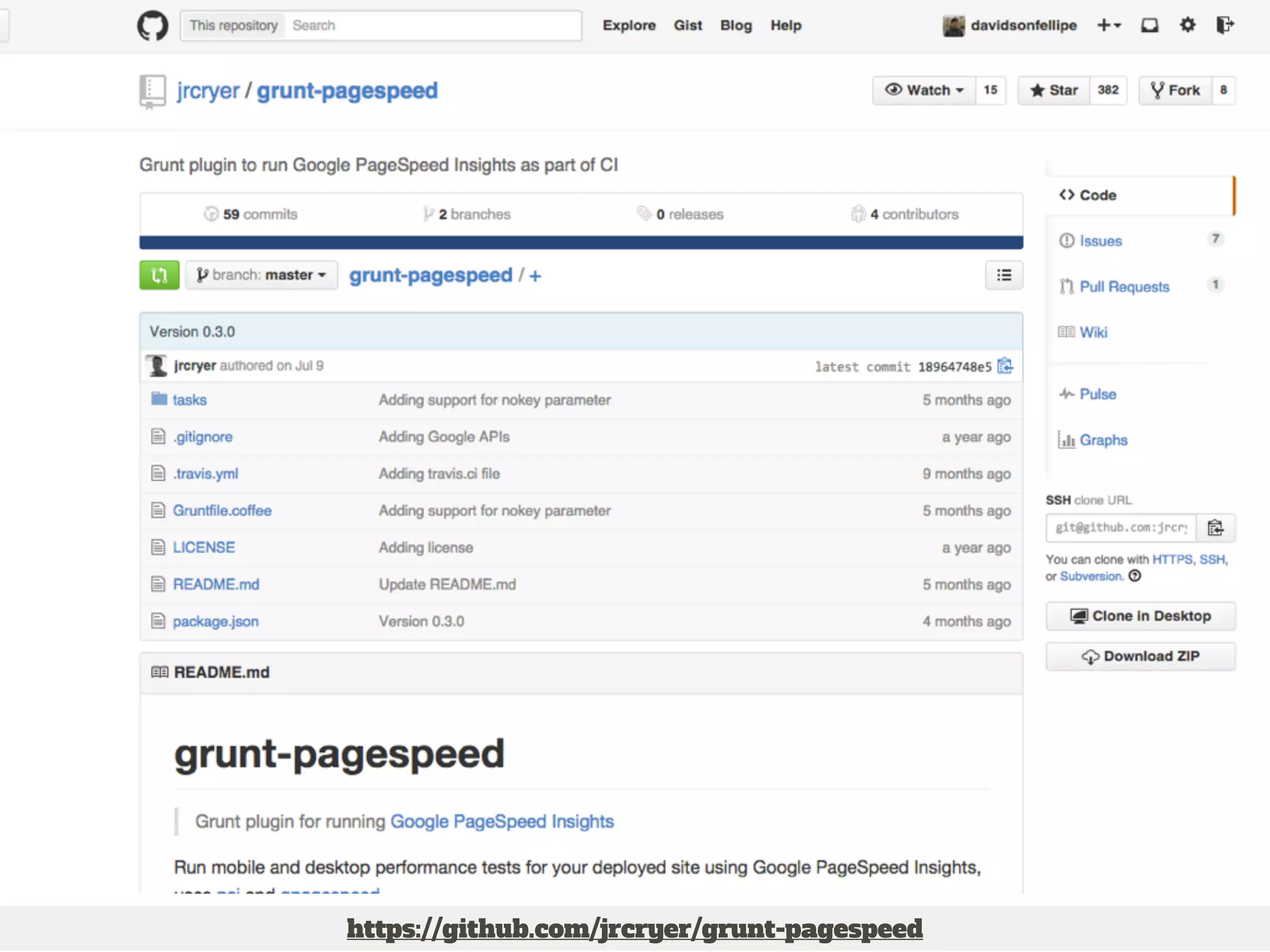View the 2 branches
Image resolution: width=1270 pixels, height=952 pixels.
467,214
